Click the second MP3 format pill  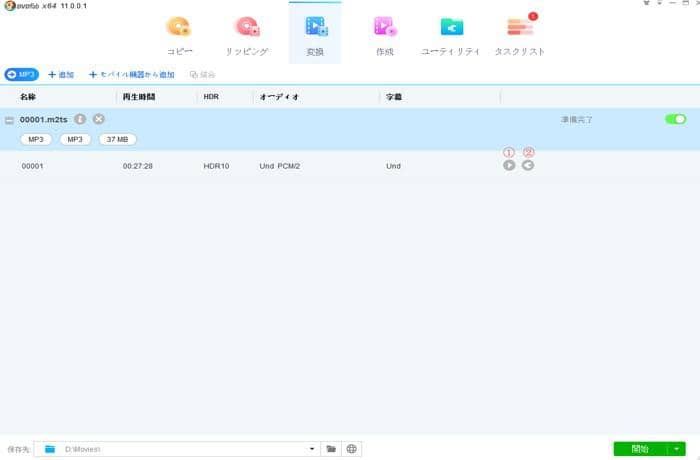pos(75,139)
